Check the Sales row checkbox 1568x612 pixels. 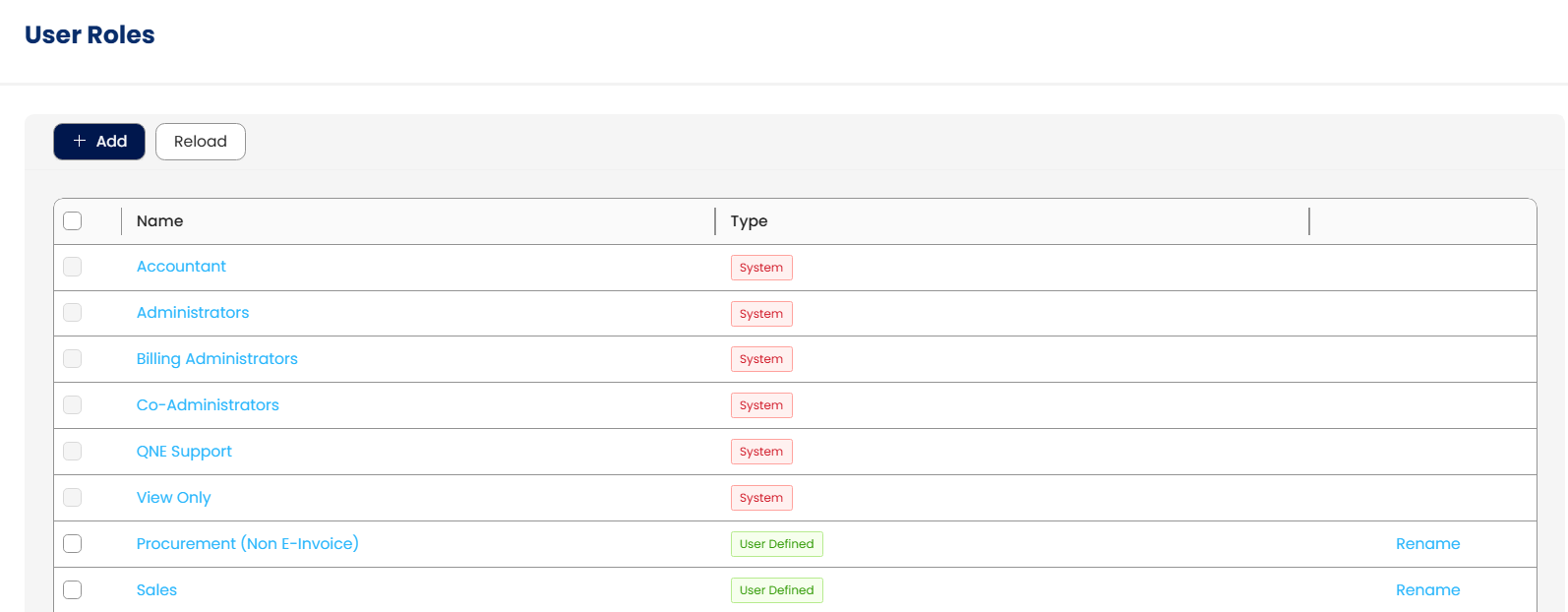(x=73, y=590)
